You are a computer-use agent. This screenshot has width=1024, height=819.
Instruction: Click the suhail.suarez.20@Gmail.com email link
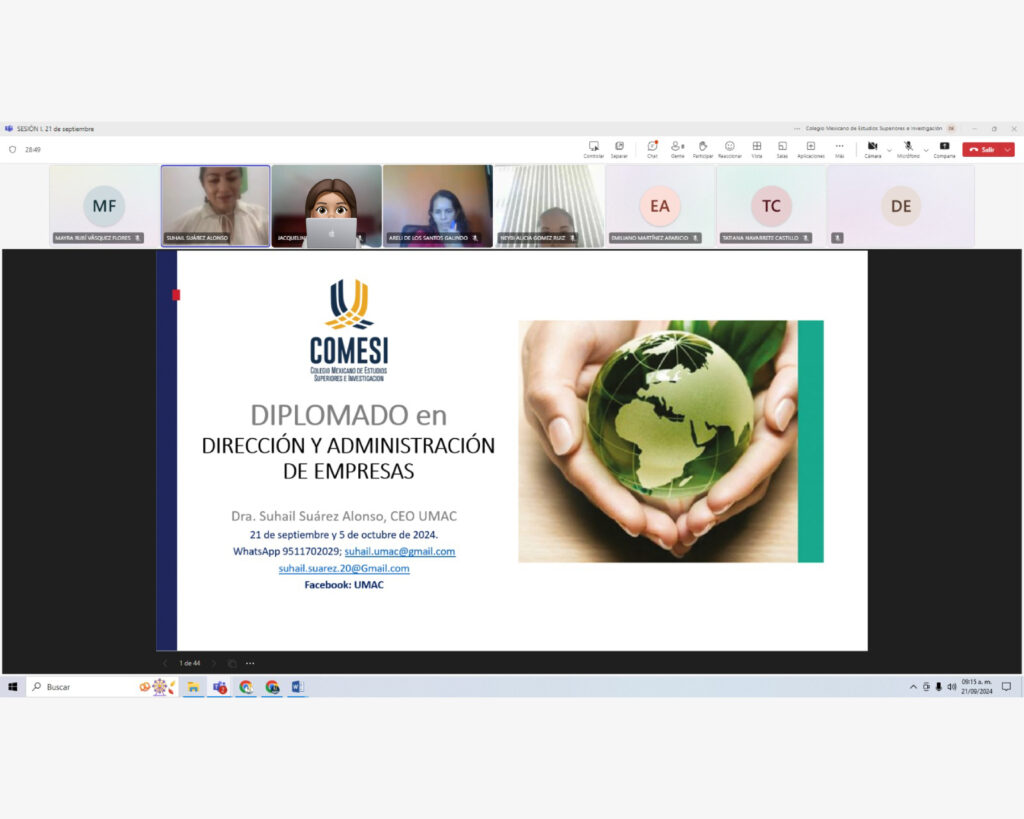pos(344,568)
